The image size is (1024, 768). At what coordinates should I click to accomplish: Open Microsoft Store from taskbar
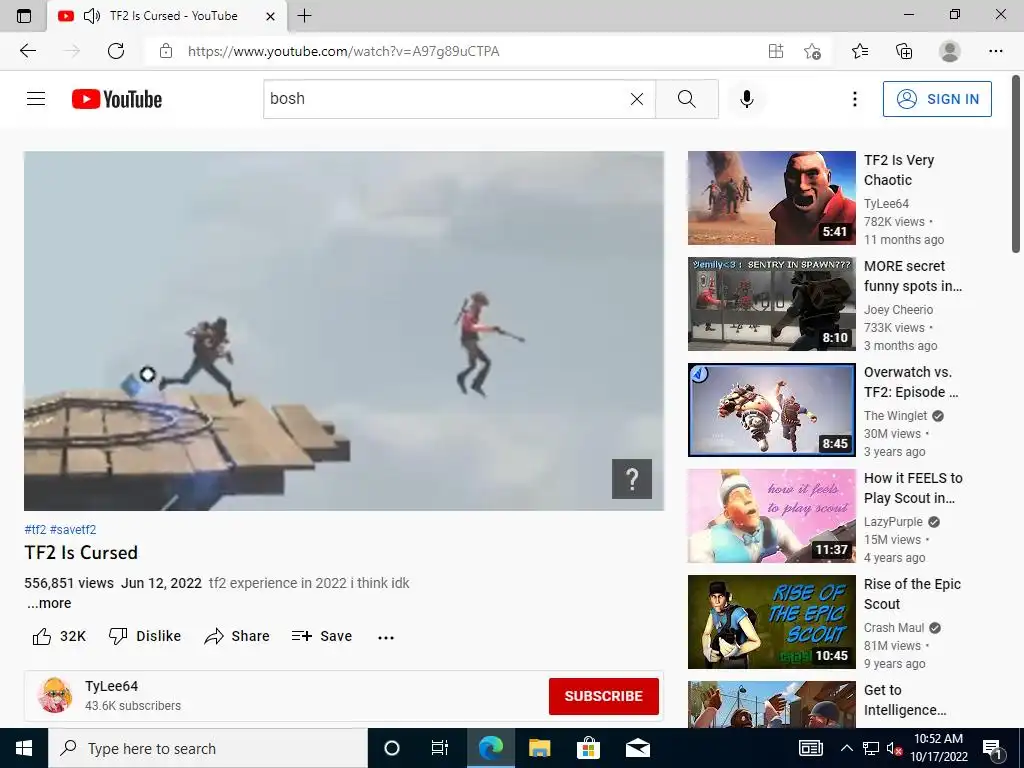(x=588, y=748)
